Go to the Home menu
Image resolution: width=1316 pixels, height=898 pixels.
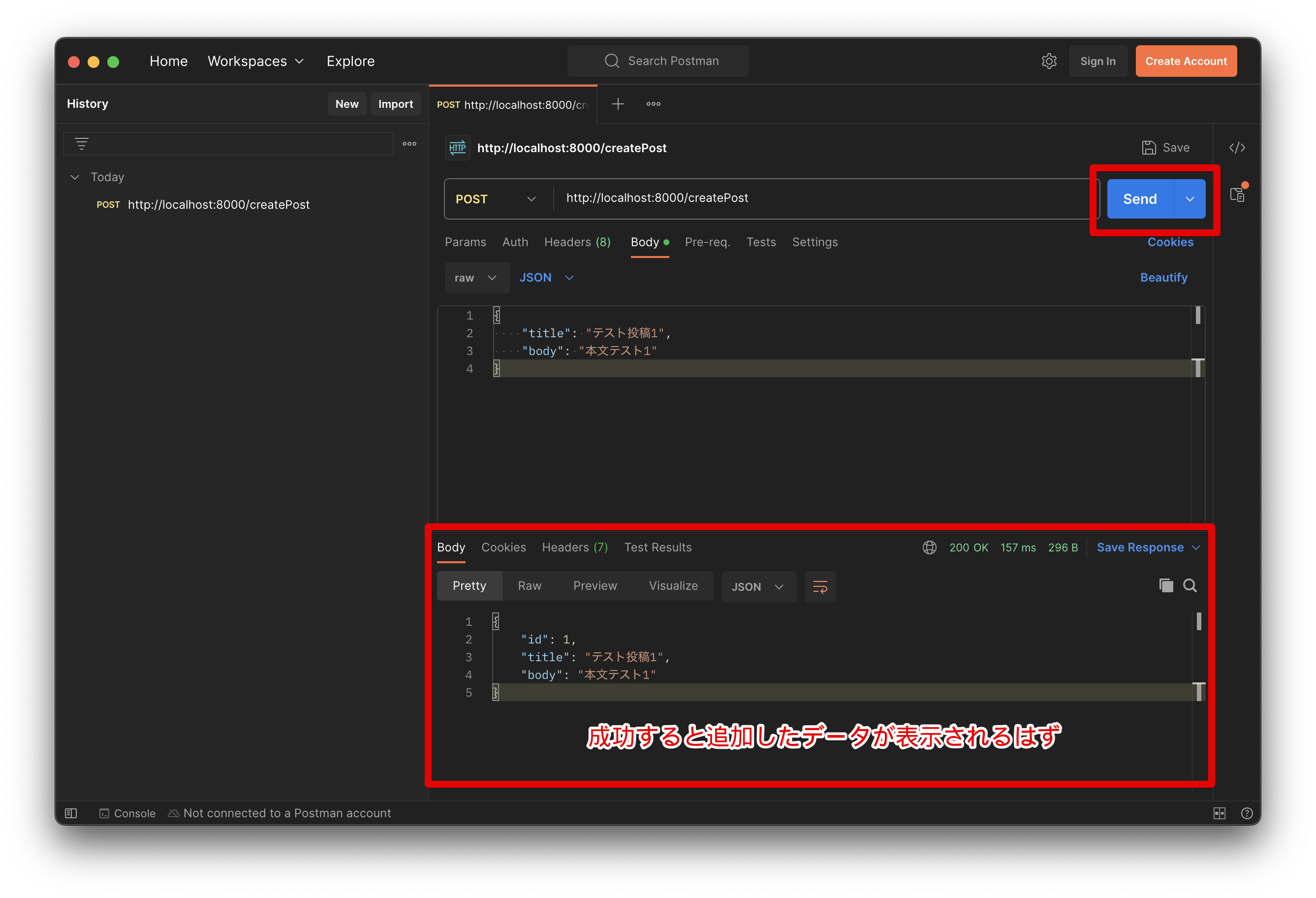[x=168, y=61]
